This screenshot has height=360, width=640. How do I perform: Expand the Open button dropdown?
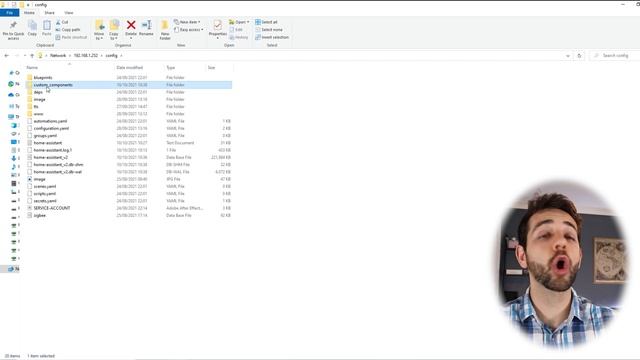pyautogui.click(x=248, y=22)
